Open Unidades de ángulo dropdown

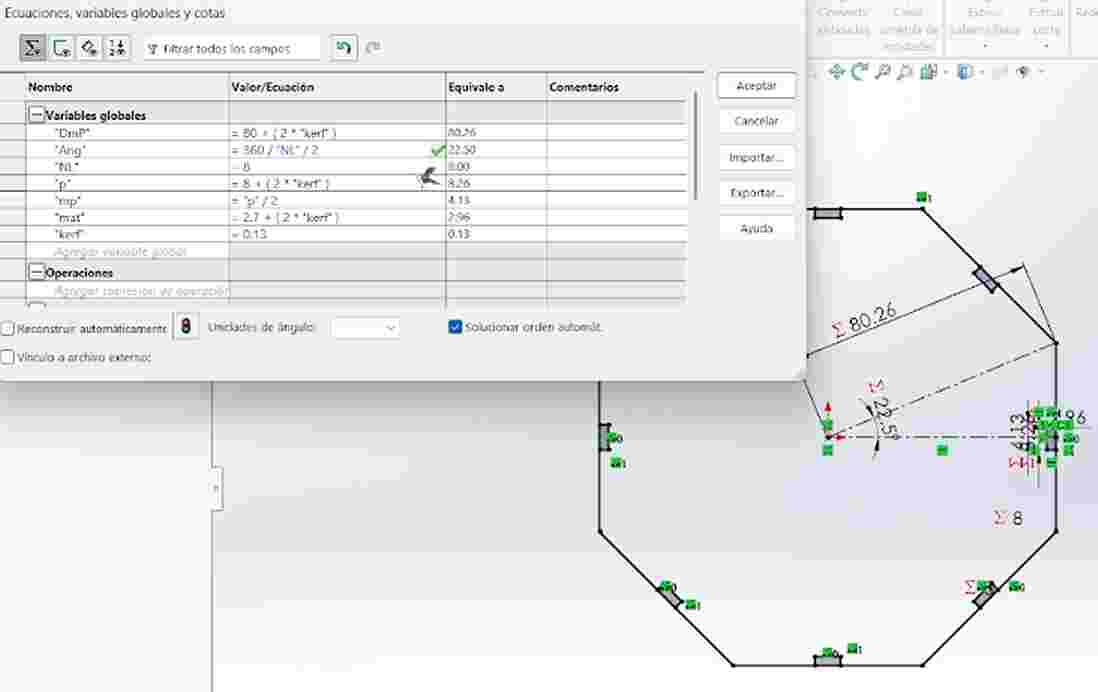click(x=365, y=327)
